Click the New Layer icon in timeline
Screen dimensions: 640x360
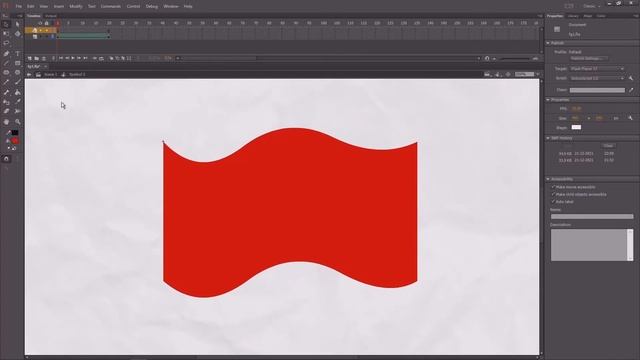pyautogui.click(x=30, y=58)
